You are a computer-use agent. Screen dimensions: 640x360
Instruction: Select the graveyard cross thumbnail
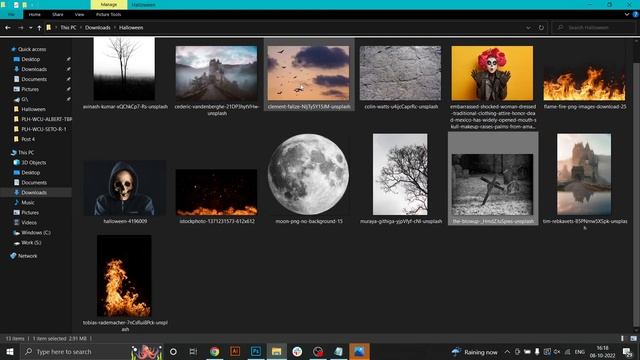(x=492, y=184)
